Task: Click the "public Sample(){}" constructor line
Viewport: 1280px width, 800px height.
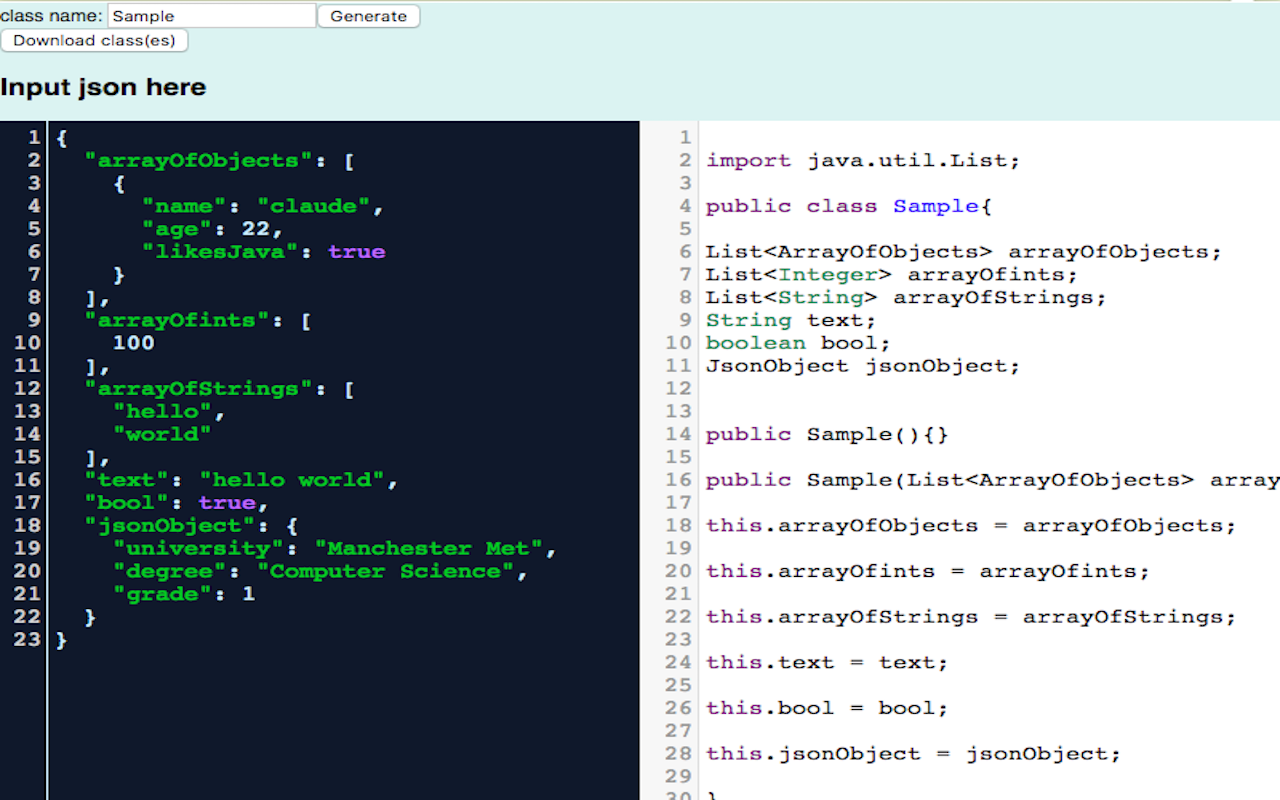Action: (827, 435)
